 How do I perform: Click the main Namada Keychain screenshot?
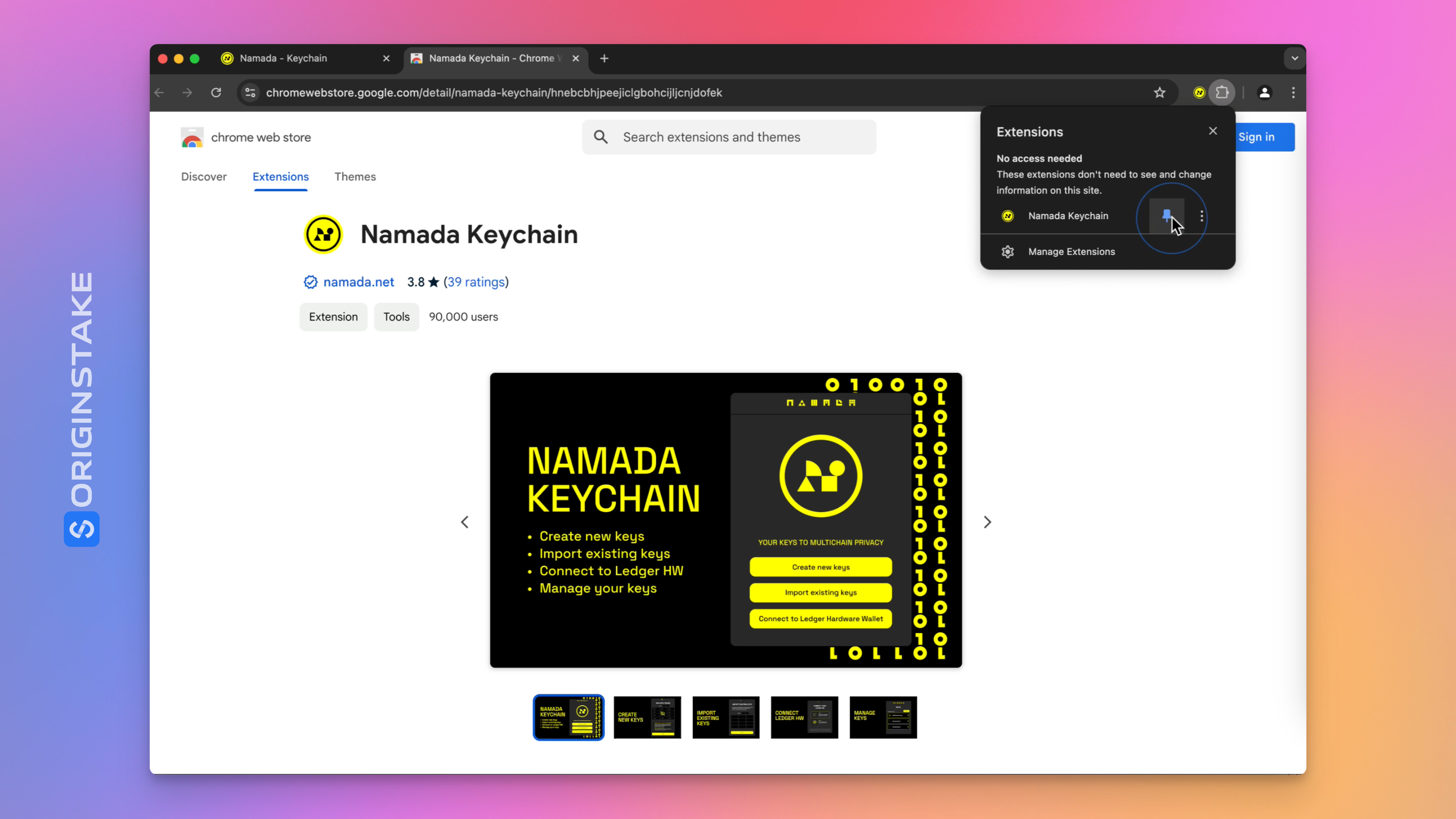[726, 520]
